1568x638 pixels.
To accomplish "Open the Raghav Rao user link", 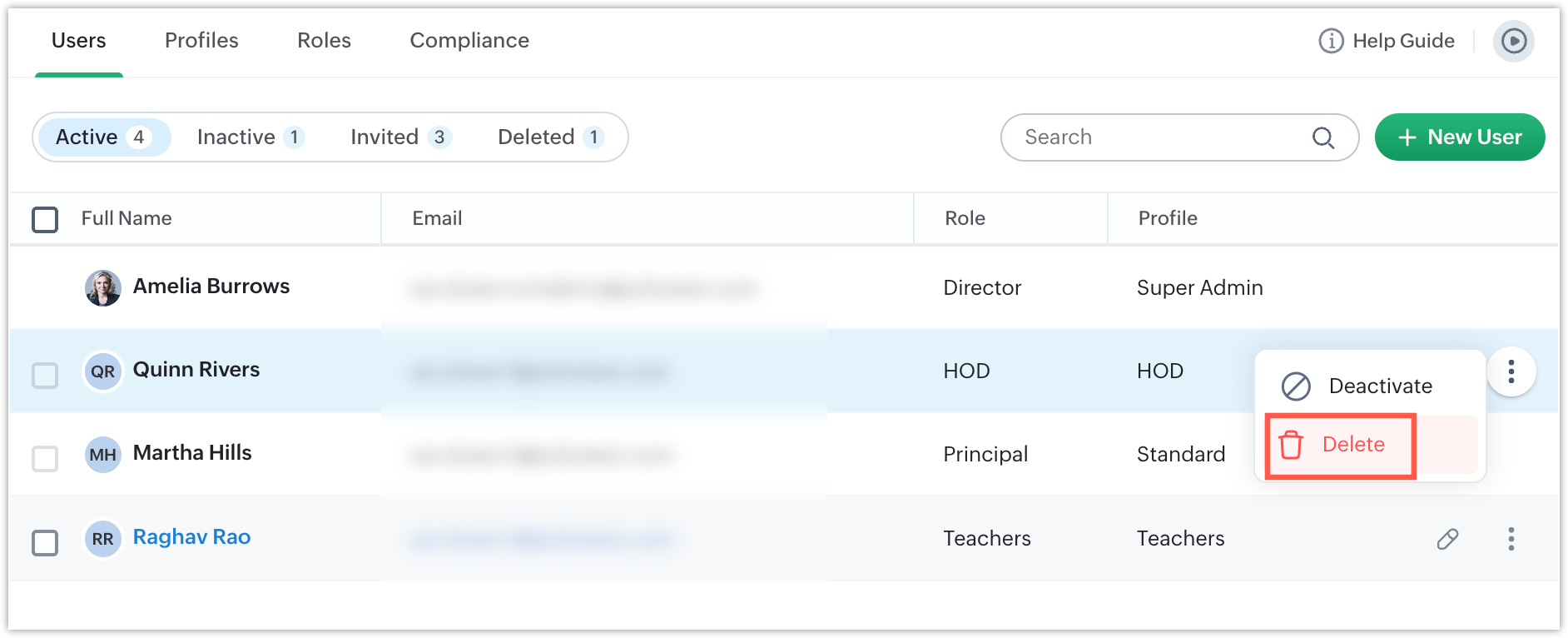I will pyautogui.click(x=191, y=537).
